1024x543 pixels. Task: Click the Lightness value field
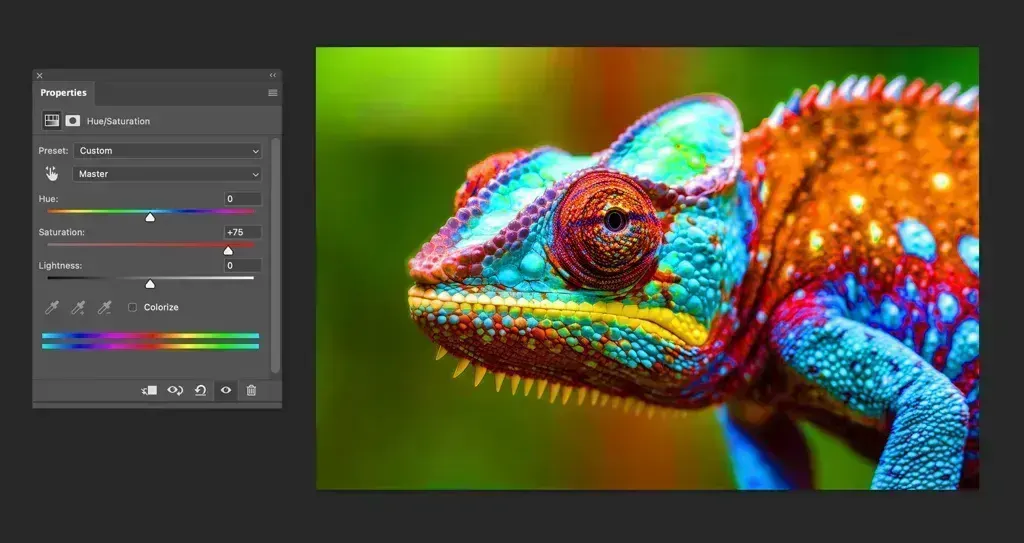[x=243, y=265]
